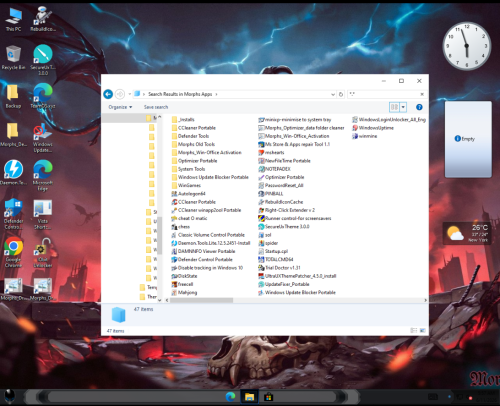Select the Windows Update Blocker Portable folder
The image size is (500, 406).
tap(210, 177)
